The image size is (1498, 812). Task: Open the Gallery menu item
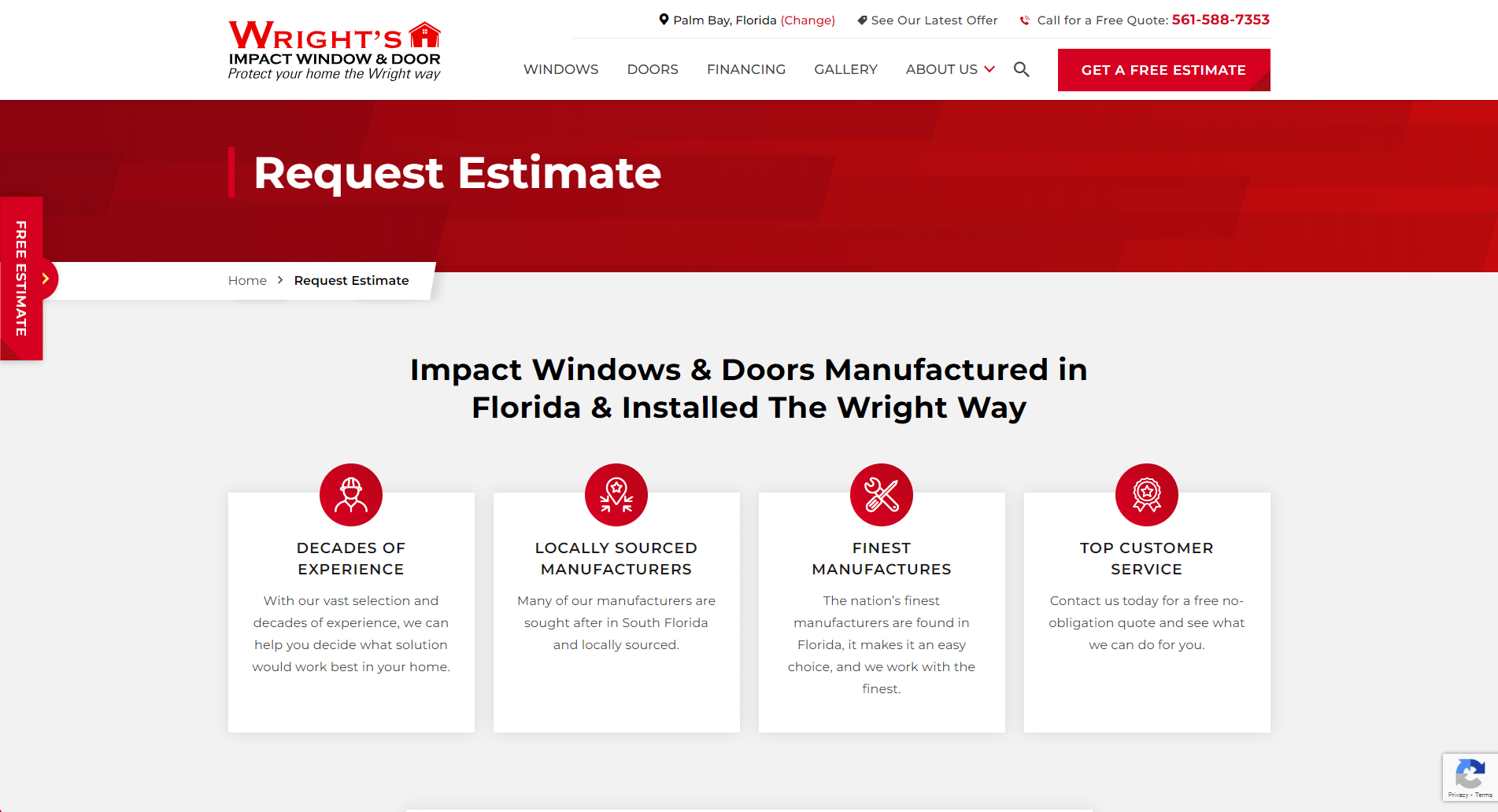[x=845, y=69]
